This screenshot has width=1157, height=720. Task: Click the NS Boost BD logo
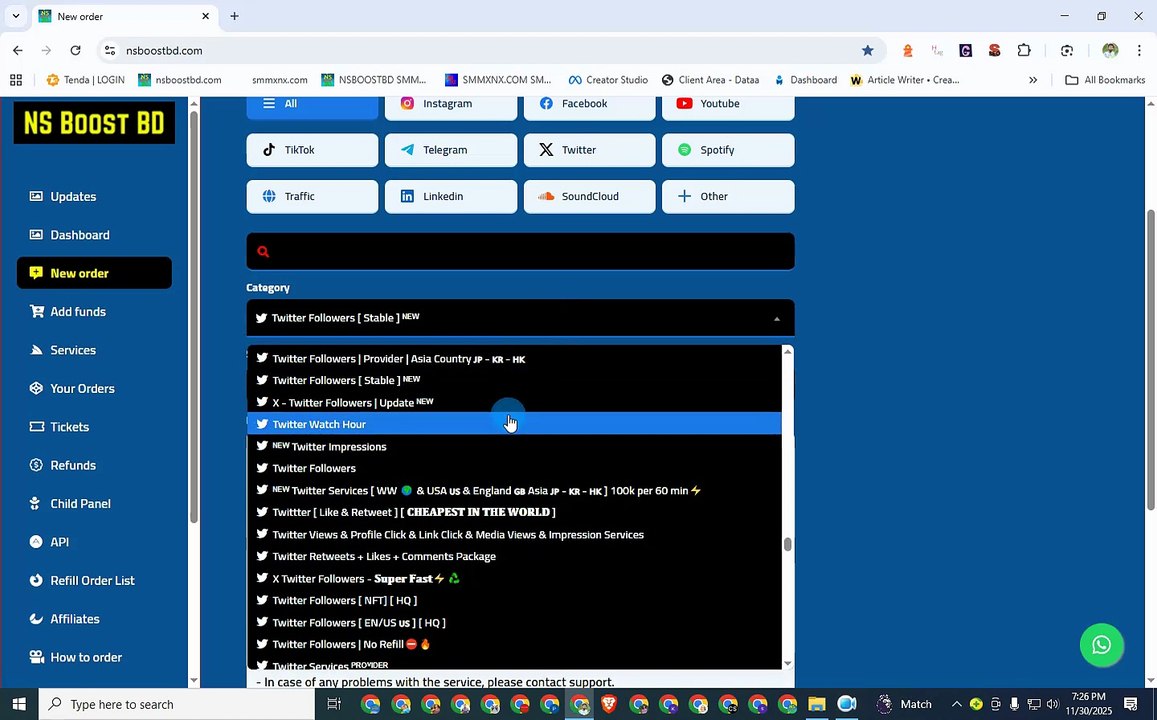[94, 122]
